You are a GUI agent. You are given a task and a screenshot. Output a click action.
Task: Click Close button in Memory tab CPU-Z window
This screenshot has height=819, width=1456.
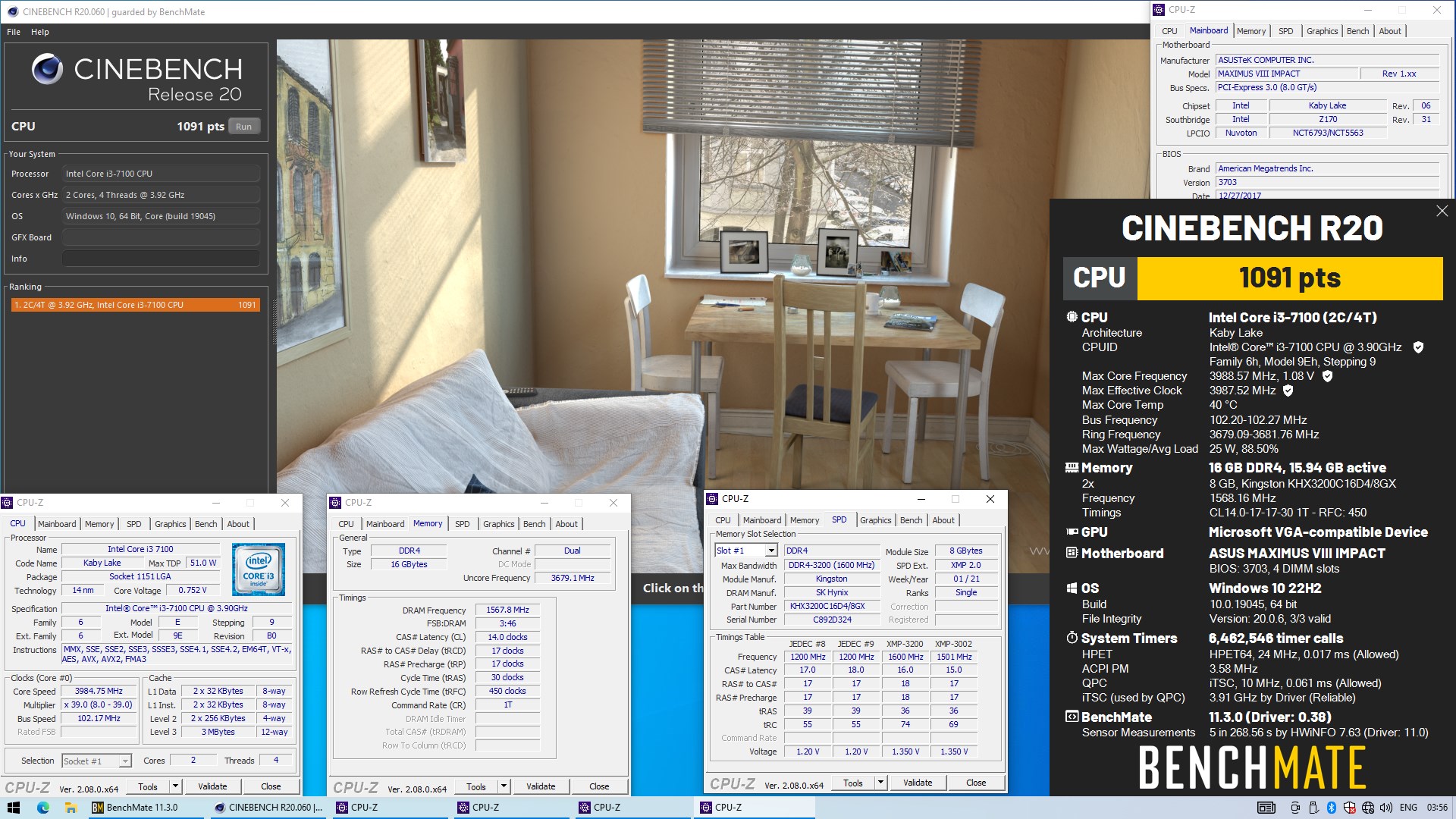(599, 786)
